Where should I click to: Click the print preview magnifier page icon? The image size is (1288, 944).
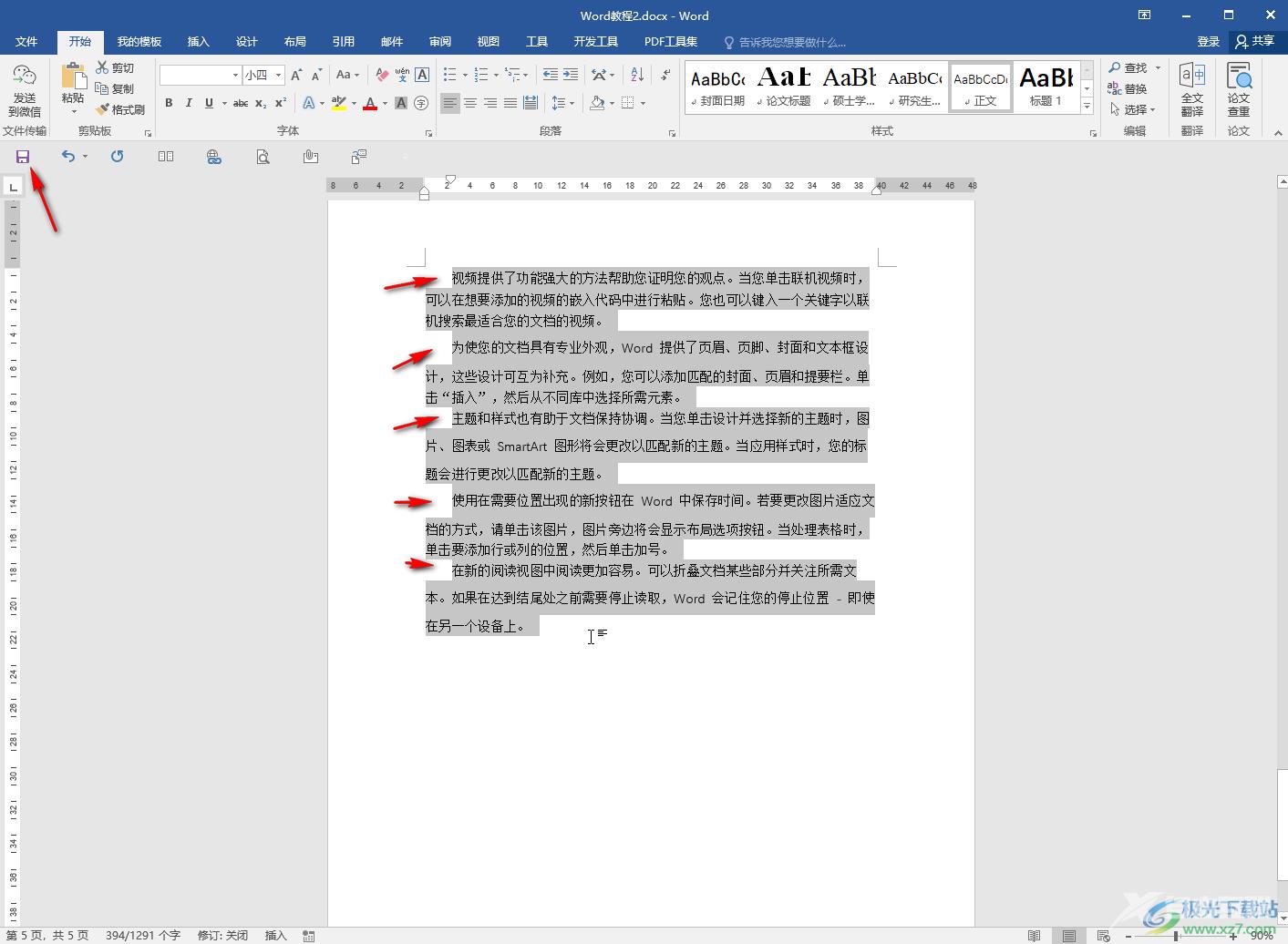263,157
